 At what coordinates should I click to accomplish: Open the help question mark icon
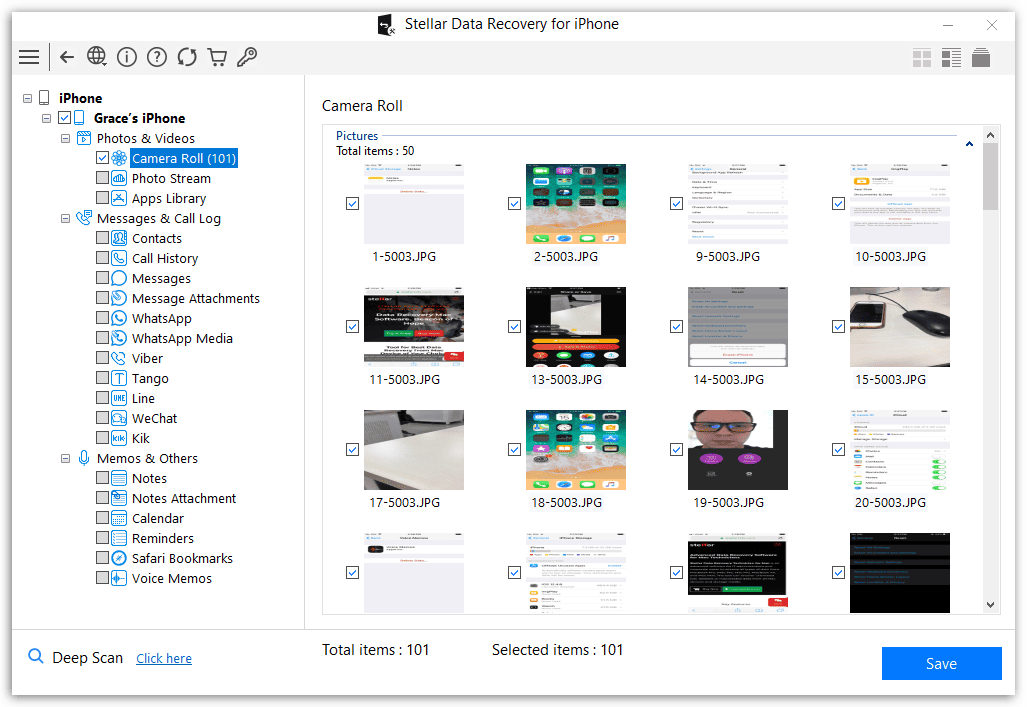coord(157,57)
